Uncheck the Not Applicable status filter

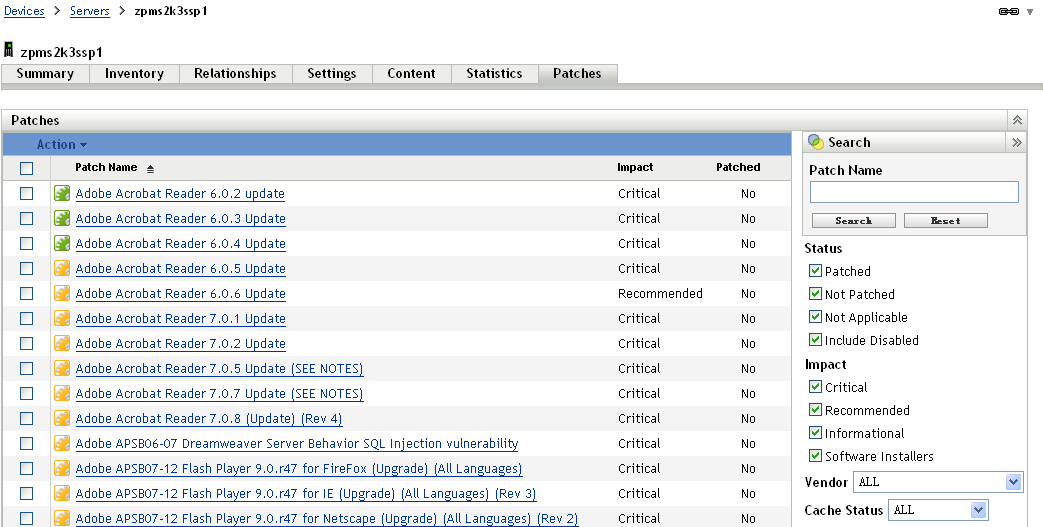click(816, 317)
